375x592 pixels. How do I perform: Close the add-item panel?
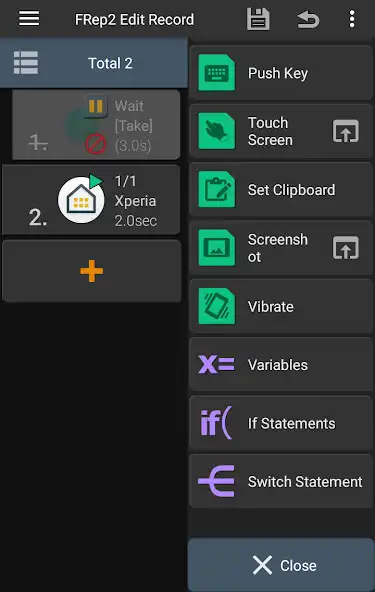[x=281, y=565]
